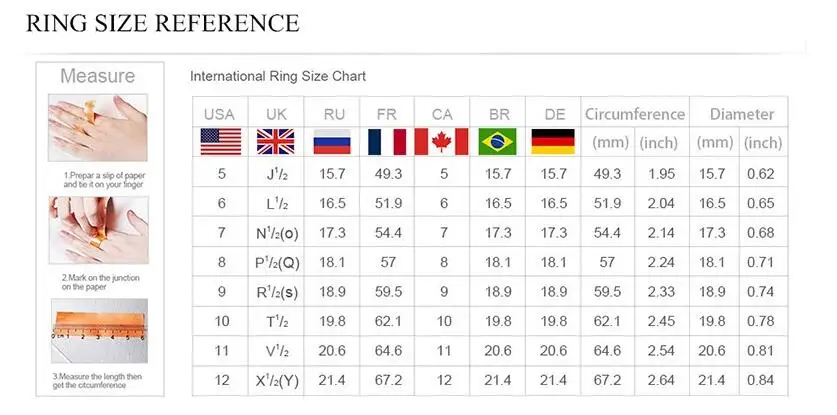Click the FR value 57 cell
The height and width of the screenshot is (415, 837).
tap(387, 262)
